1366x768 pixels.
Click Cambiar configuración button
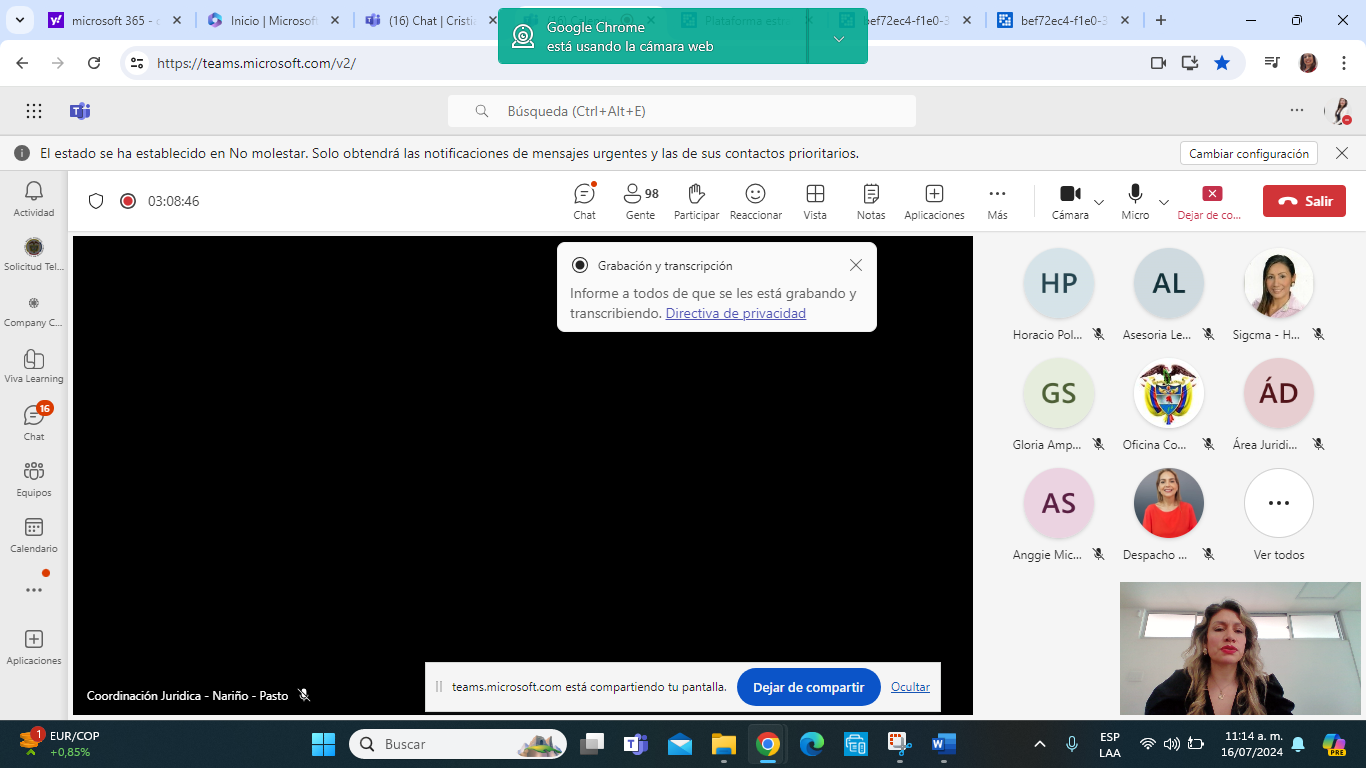pos(1249,153)
